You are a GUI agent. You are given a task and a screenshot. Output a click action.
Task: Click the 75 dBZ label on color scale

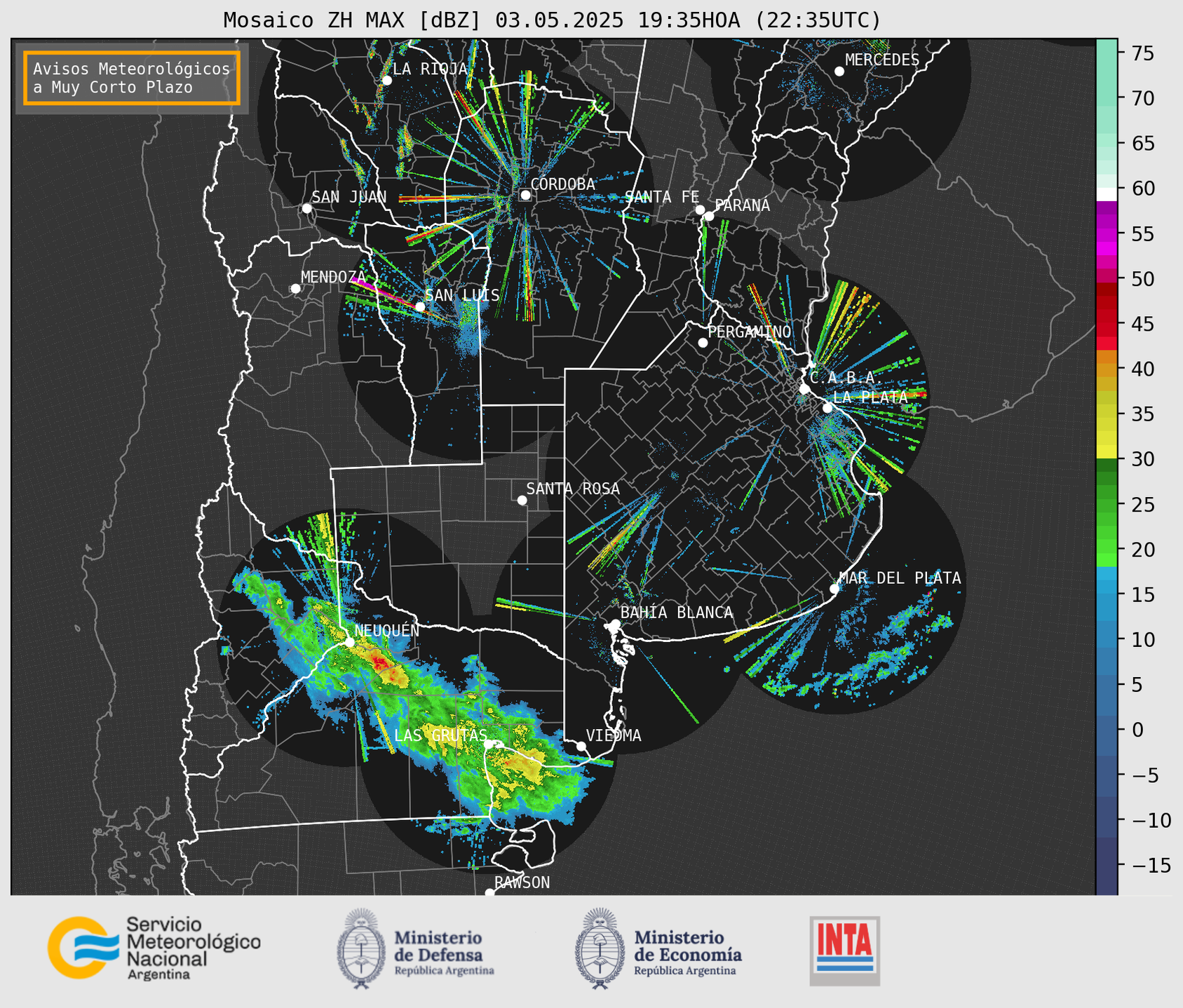pyautogui.click(x=1142, y=54)
